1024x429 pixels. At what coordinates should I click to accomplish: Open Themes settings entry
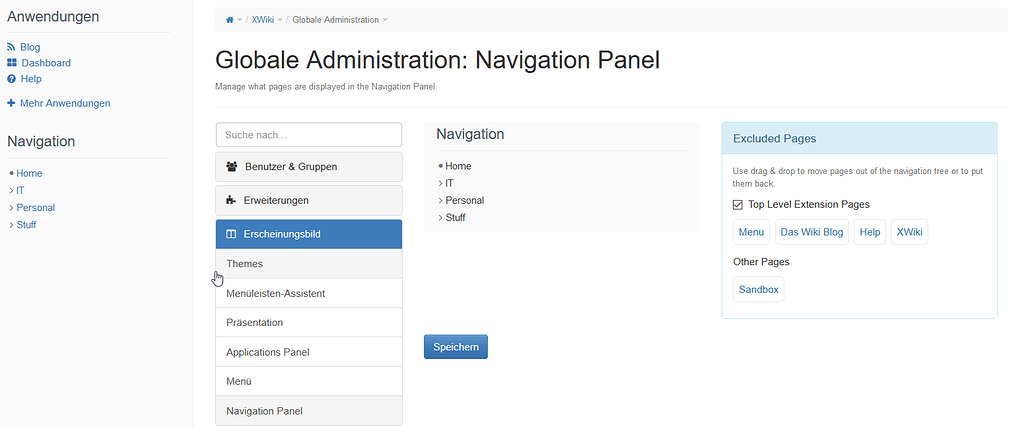[x=309, y=264]
